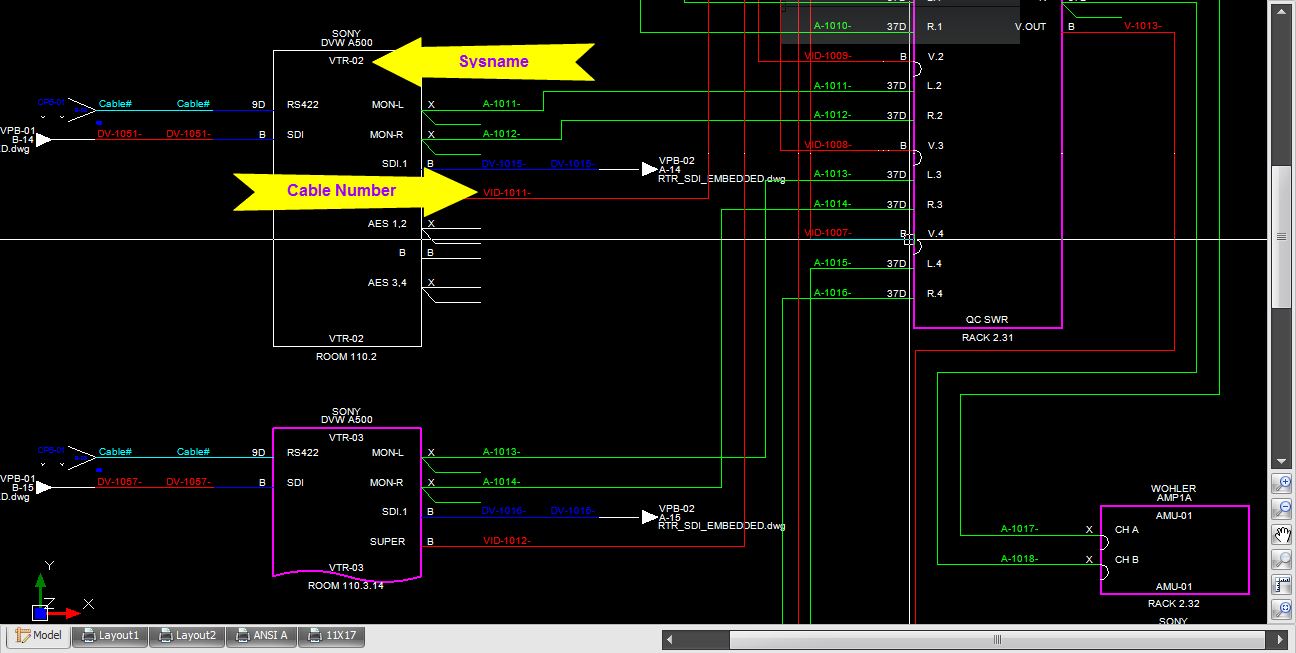Click the R.3 port label
The image size is (1296, 653).
[x=935, y=204]
